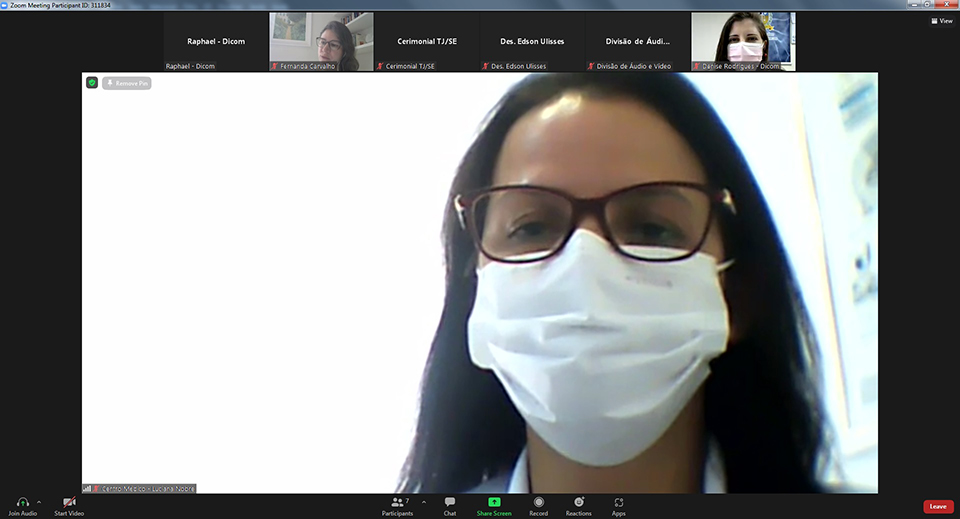This screenshot has height=519, width=960.
Task: Select Fernanda Carvalho's video thumbnail
Action: click(x=321, y=41)
